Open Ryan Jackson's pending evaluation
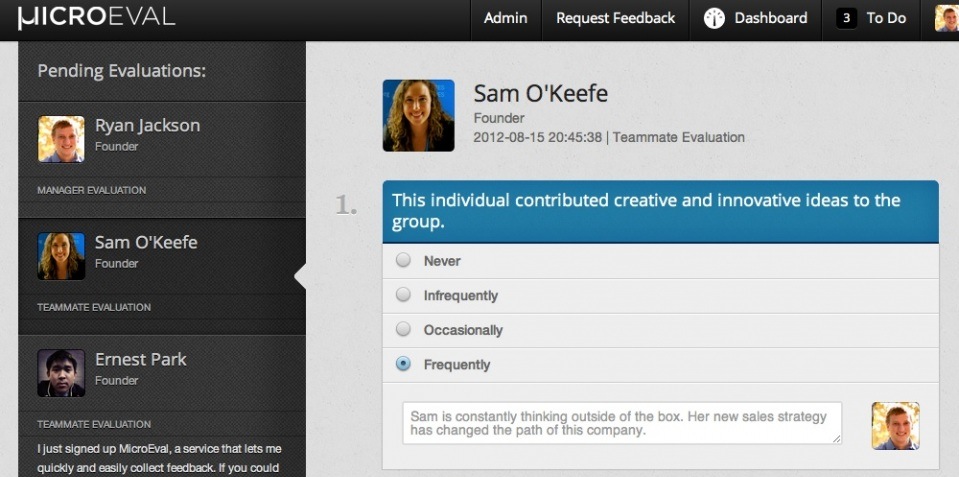Image resolution: width=959 pixels, height=477 pixels. point(147,126)
